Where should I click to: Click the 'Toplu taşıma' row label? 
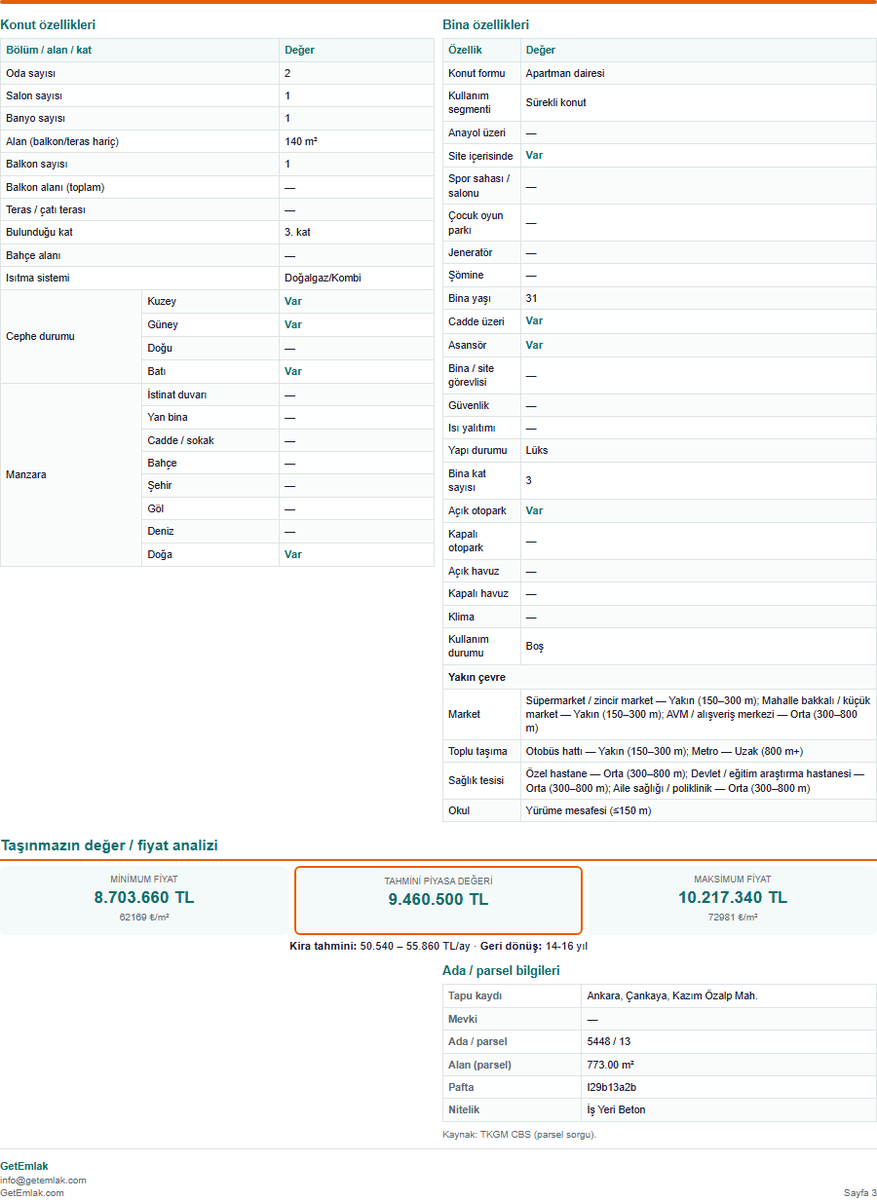click(x=477, y=751)
